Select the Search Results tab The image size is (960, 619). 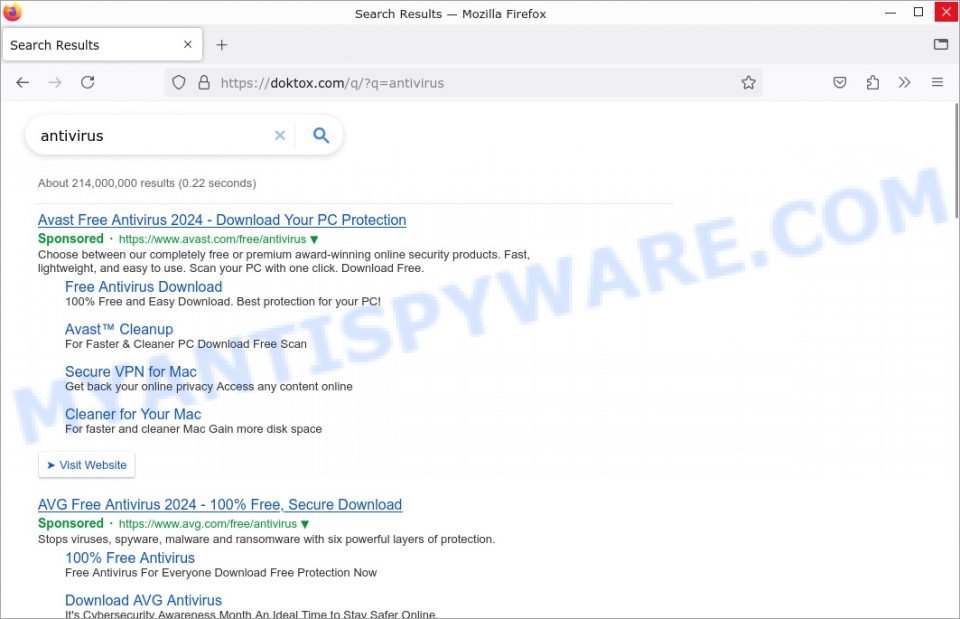click(x=103, y=45)
